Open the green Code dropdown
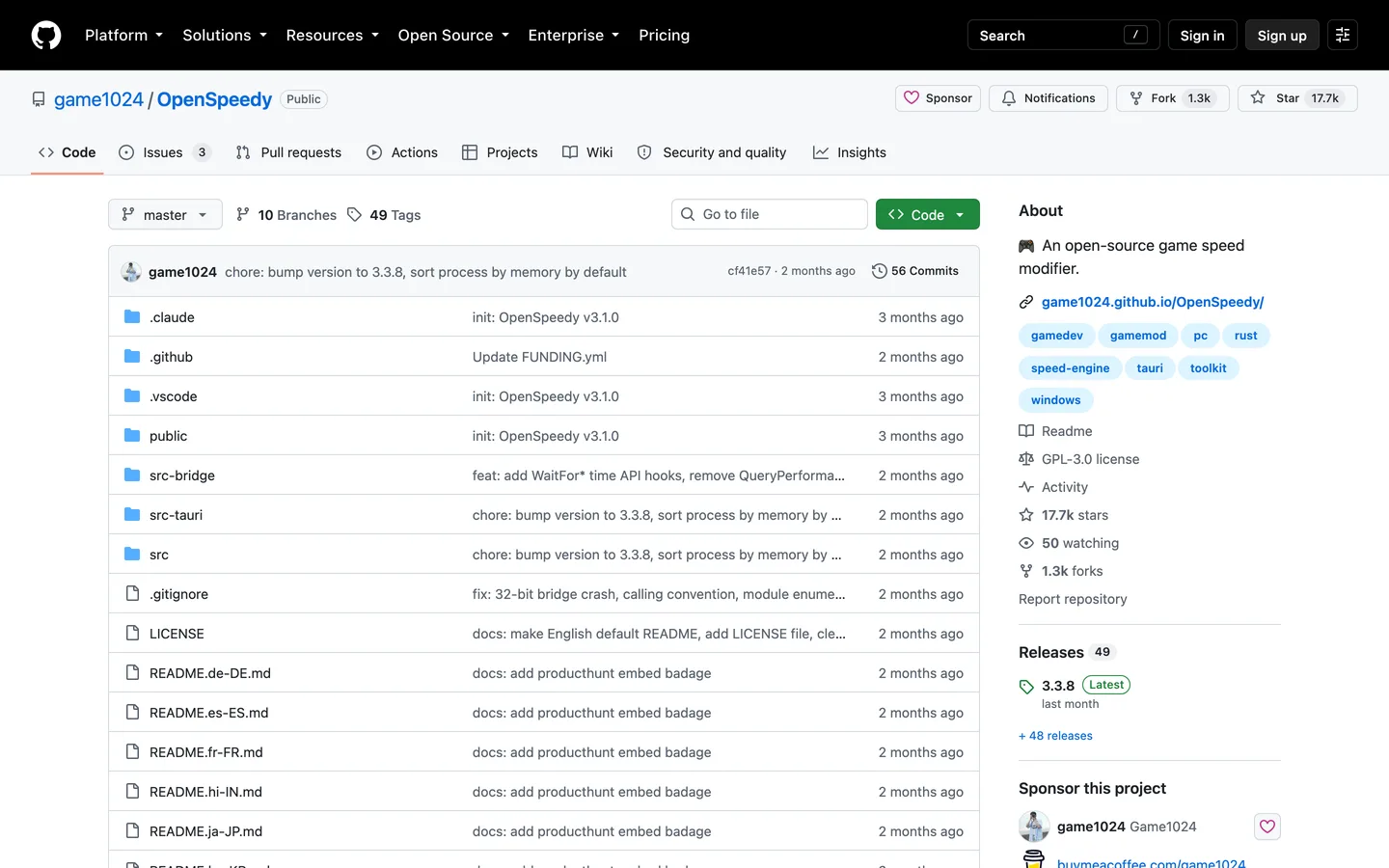Screen dimensions: 1389x868 click(927, 214)
